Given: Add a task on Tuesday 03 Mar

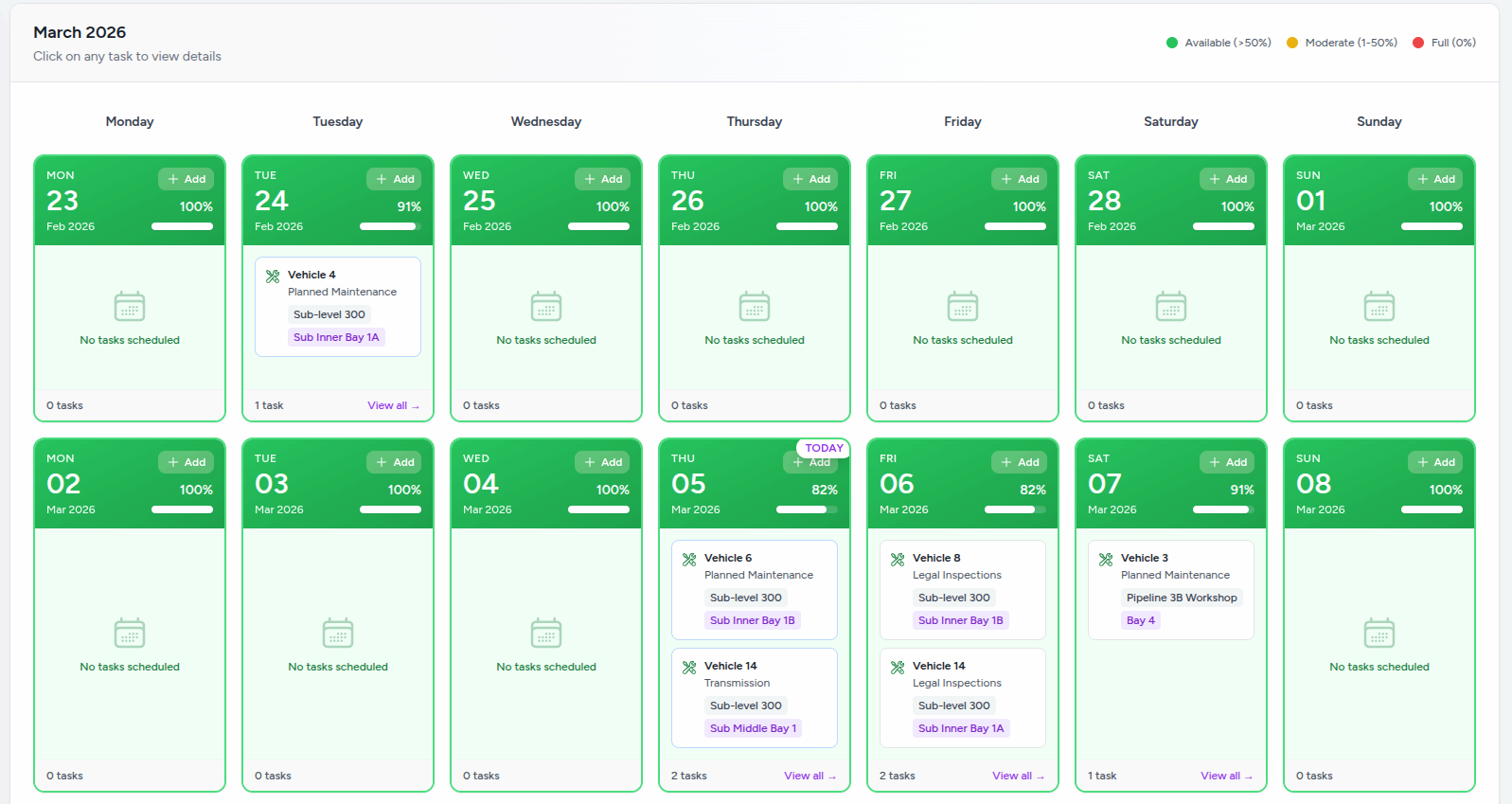Looking at the screenshot, I should (395, 462).
